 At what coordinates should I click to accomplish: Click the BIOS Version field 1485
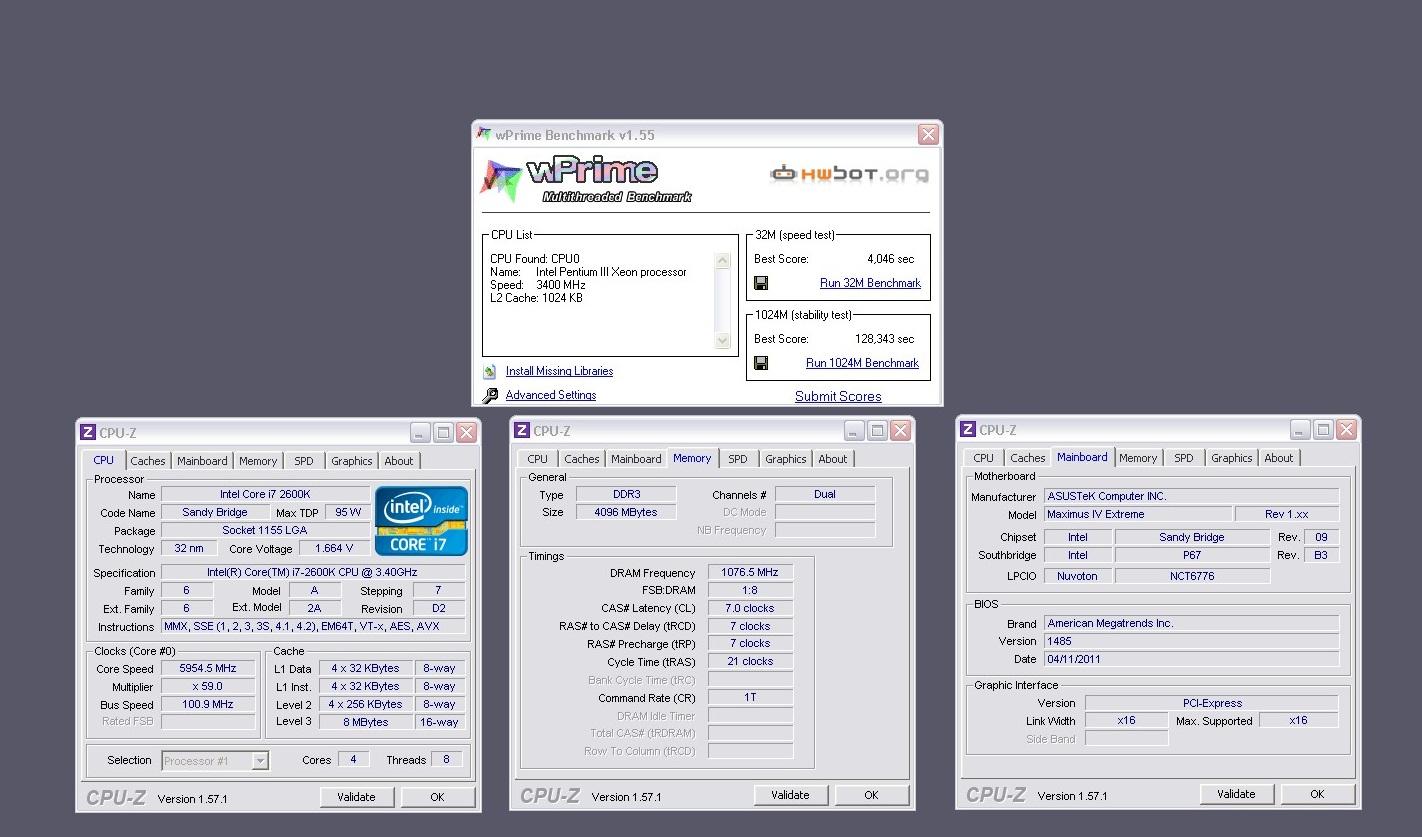[x=1192, y=641]
